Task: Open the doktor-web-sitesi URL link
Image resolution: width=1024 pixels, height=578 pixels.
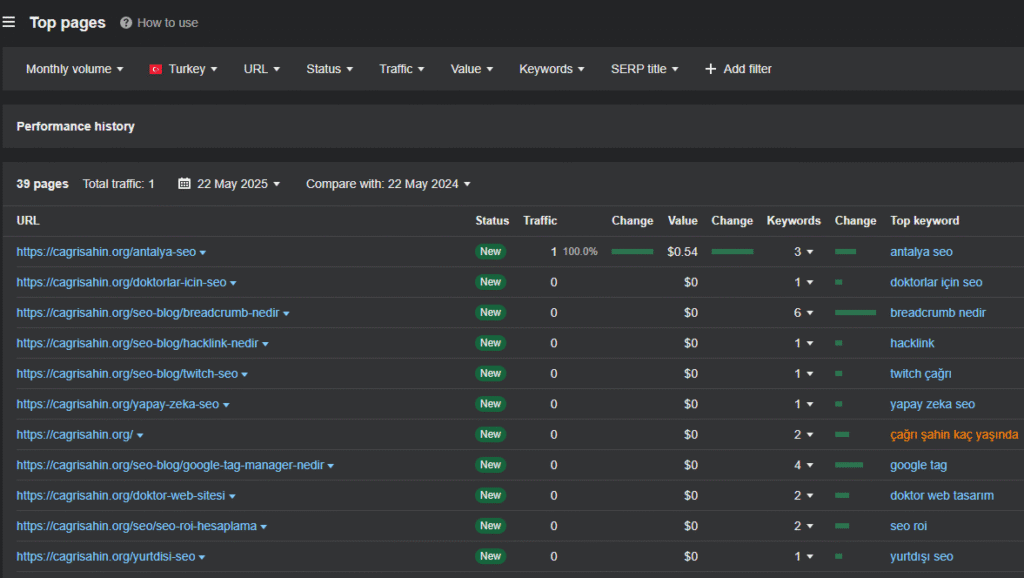Action: click(x=121, y=496)
